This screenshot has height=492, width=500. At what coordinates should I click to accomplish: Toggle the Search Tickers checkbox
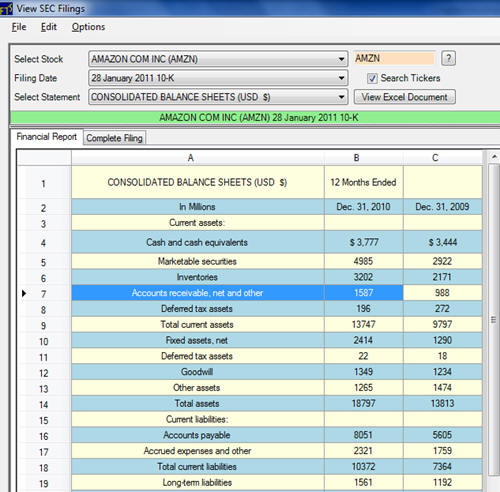(372, 79)
